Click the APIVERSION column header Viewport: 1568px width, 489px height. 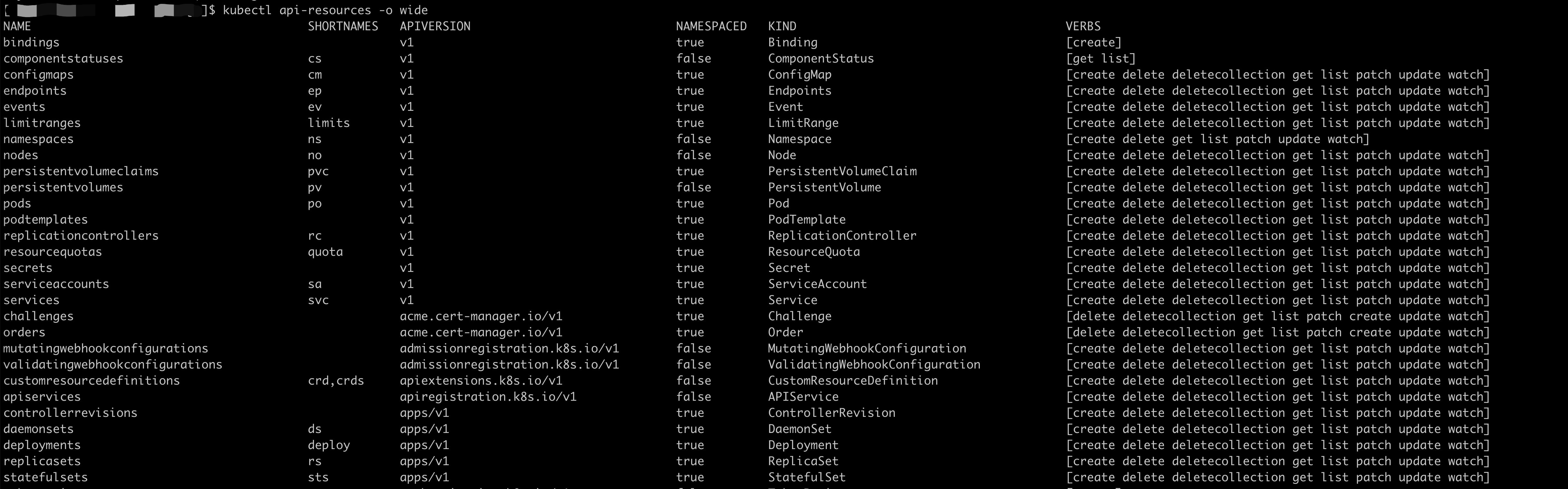[x=435, y=26]
